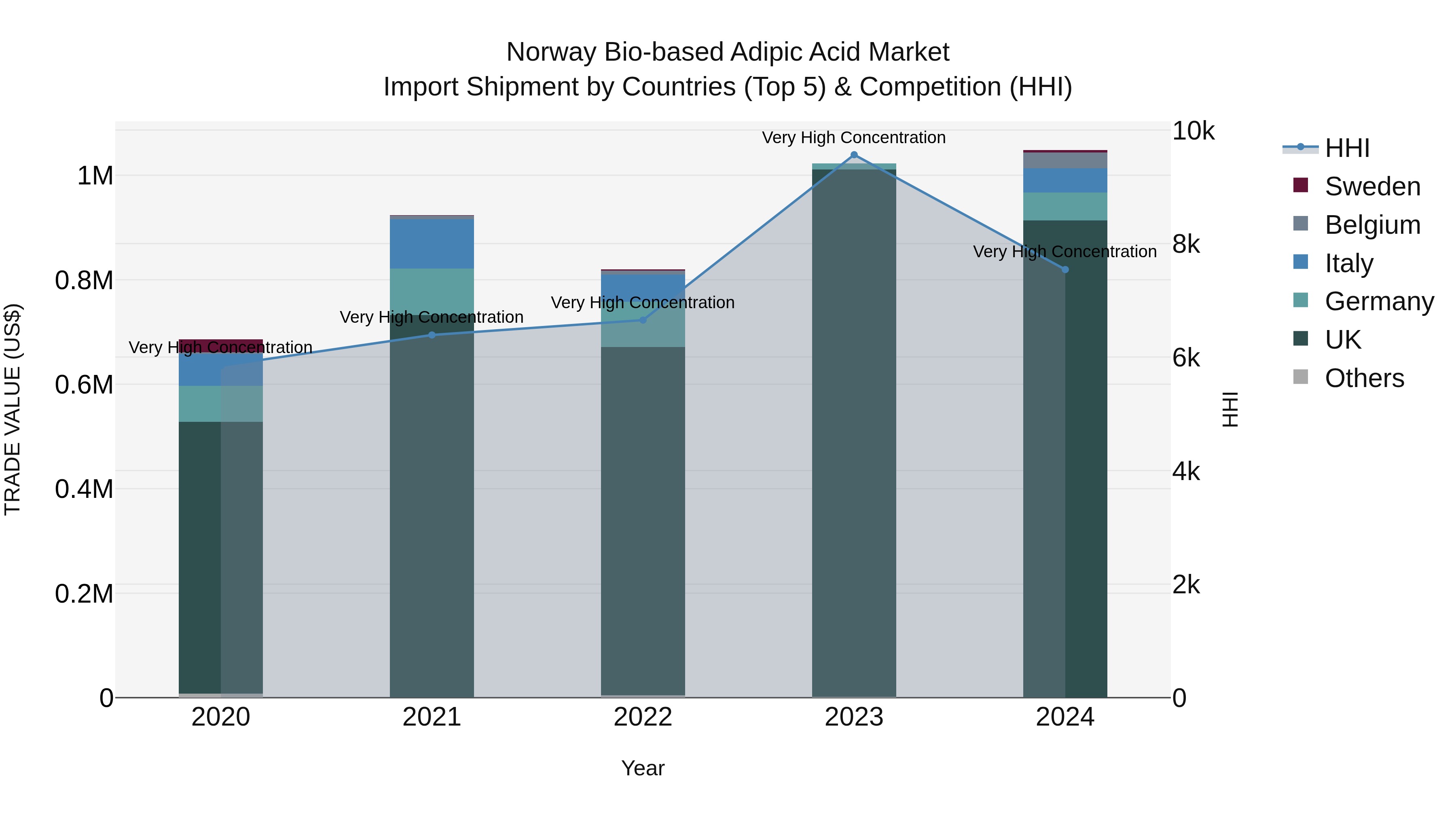Click the TRADE VALUE (US$) axis title
1456x819 pixels.
click(13, 409)
